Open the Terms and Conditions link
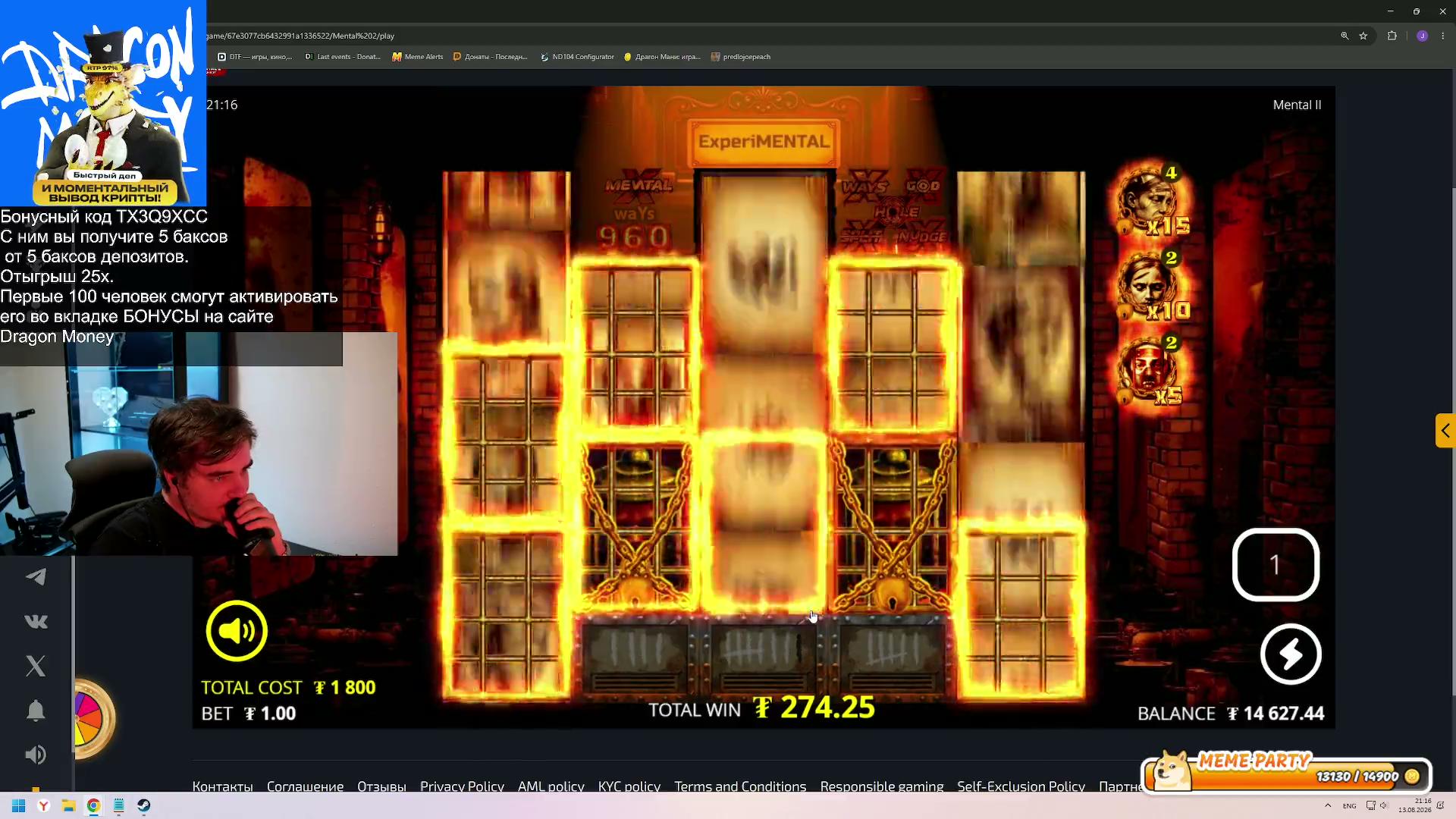This screenshot has height=819, width=1456. pyautogui.click(x=740, y=786)
